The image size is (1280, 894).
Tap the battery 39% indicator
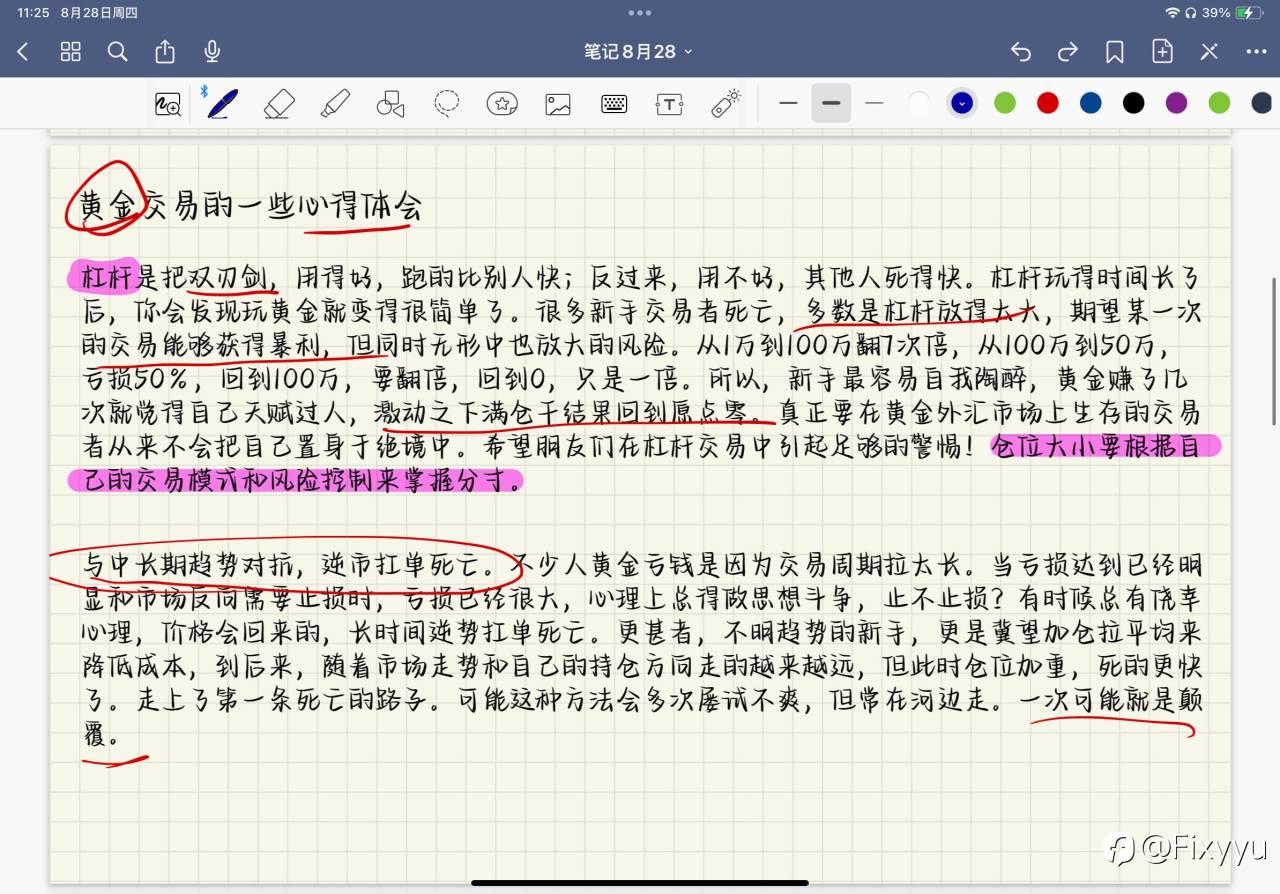click(1233, 13)
